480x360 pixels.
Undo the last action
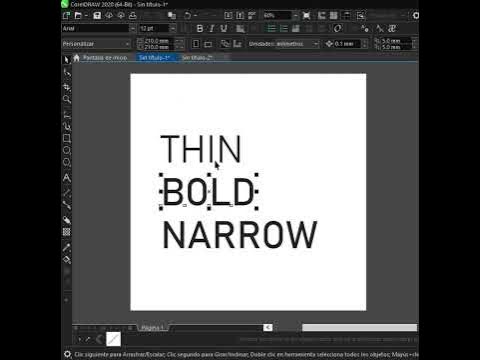(187, 15)
